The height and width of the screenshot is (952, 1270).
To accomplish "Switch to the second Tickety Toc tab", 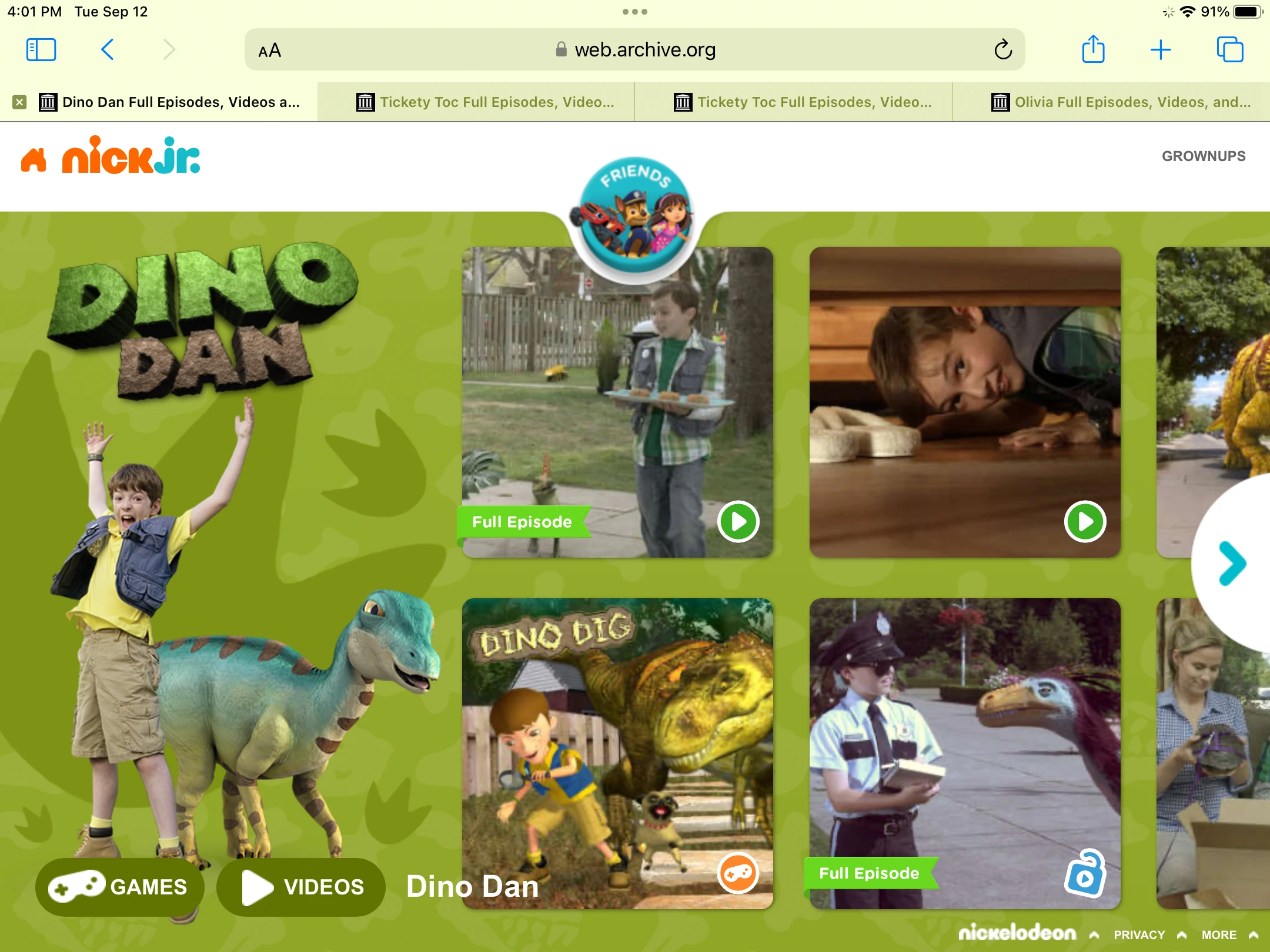I will pos(803,102).
